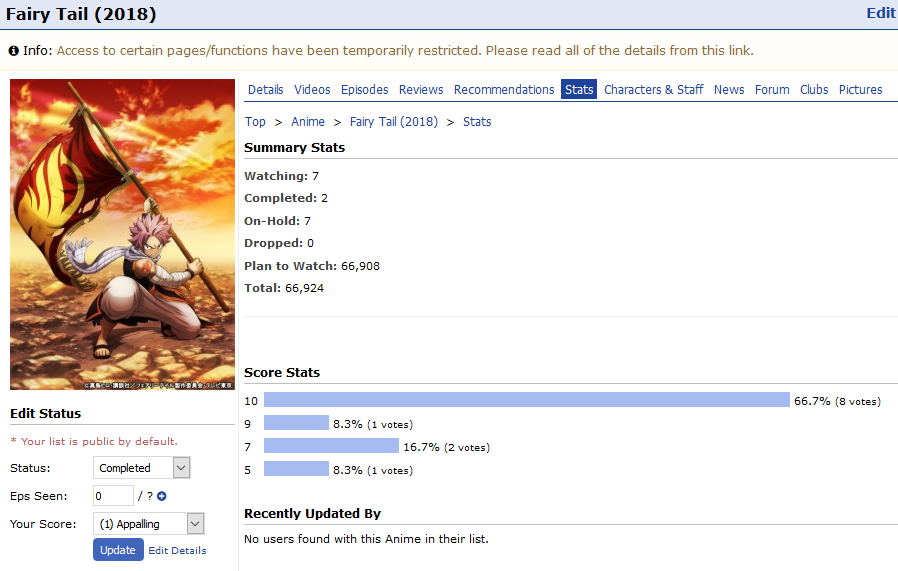
Task: Click the 'Dropped: 0' stat
Action: [279, 243]
